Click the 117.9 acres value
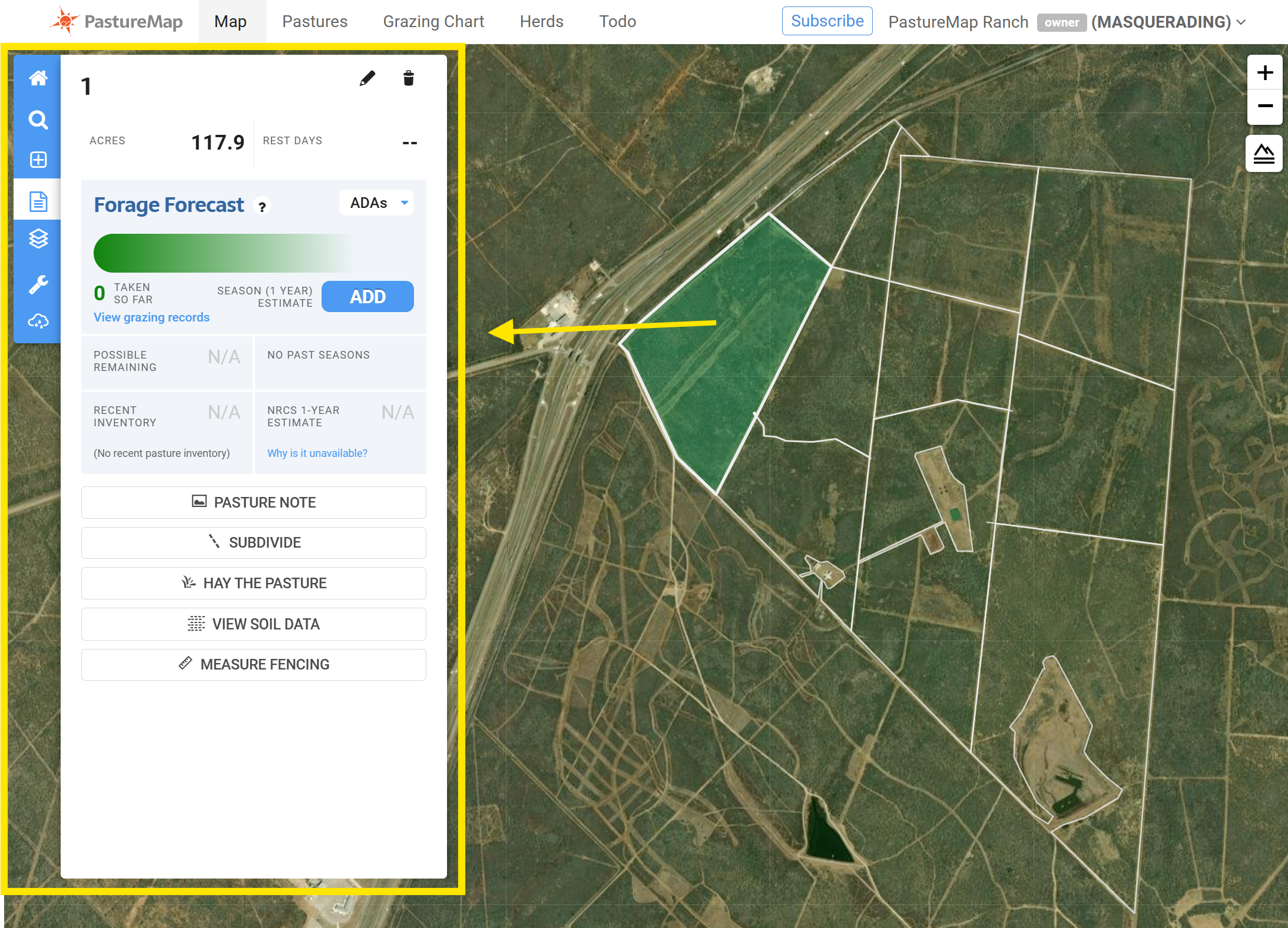 click(217, 142)
